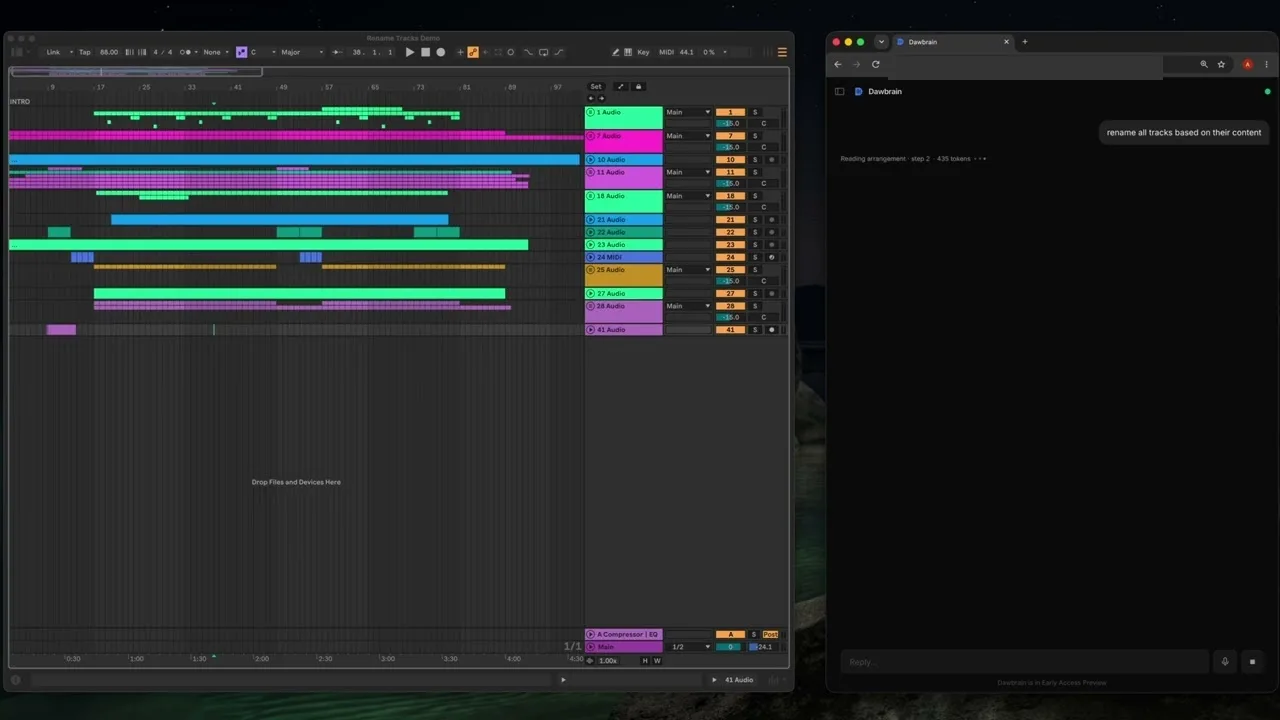Go back in the browser

[x=838, y=64]
